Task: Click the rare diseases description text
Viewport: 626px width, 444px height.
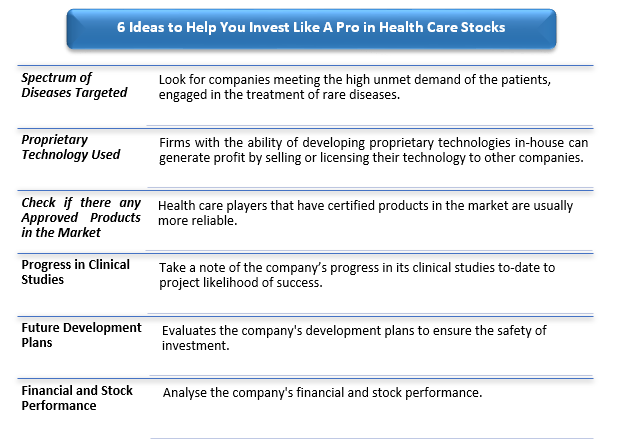Action: coord(355,87)
